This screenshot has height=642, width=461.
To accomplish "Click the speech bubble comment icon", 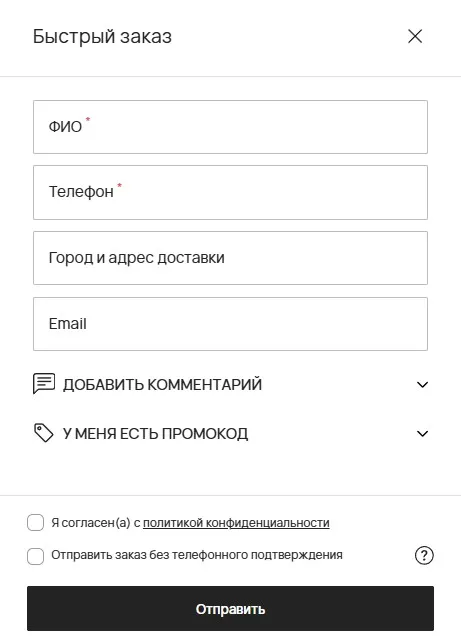I will coord(43,384).
